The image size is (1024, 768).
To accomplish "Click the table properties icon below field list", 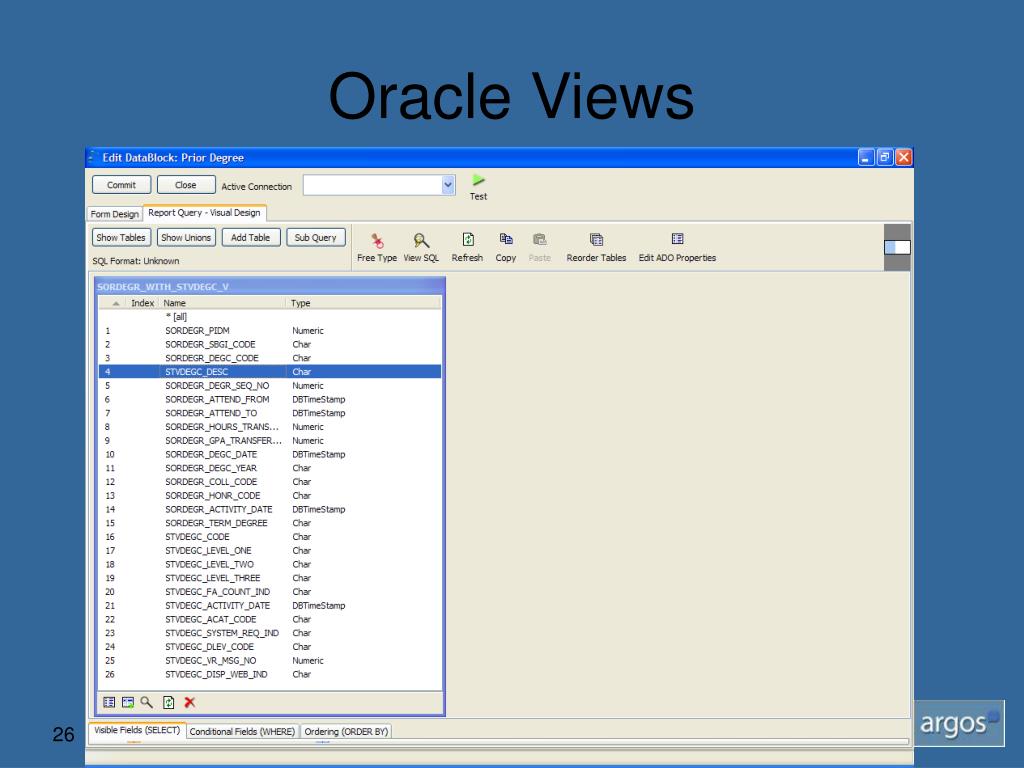I will point(109,702).
